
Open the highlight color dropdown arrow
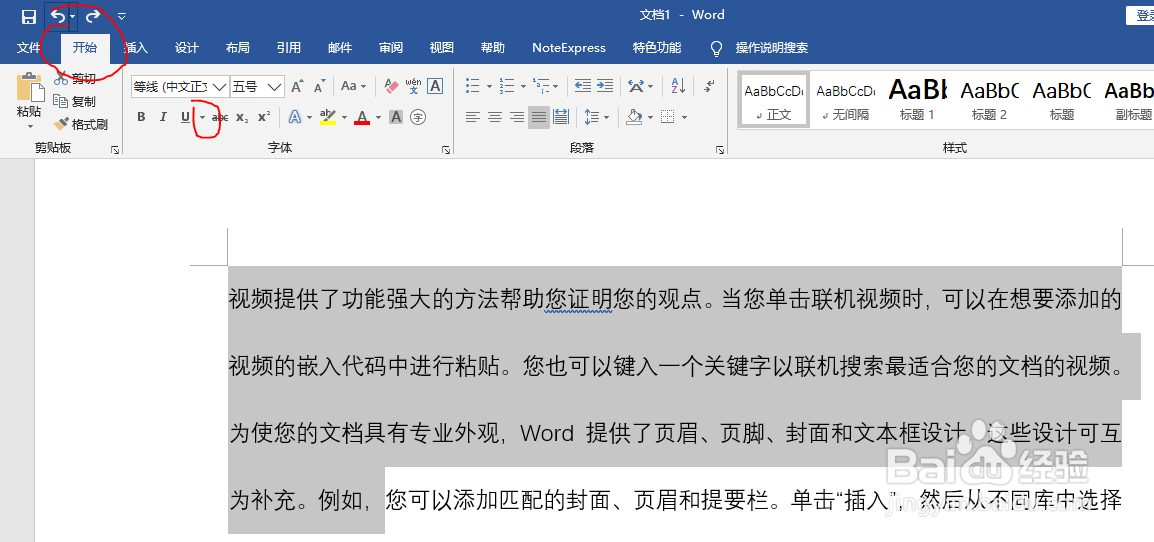click(344, 117)
